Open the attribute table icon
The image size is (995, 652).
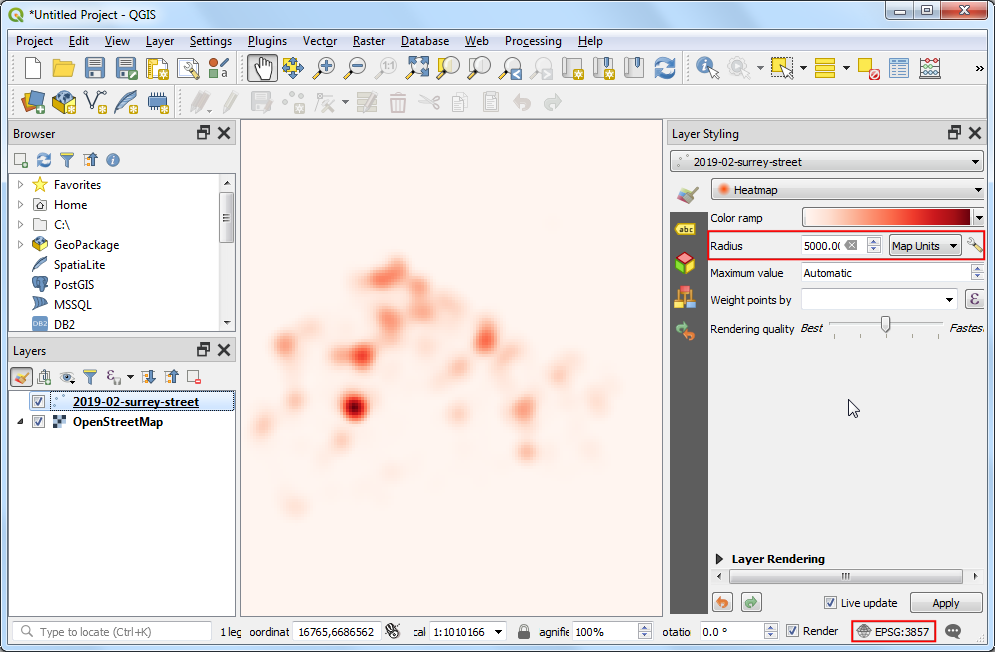tap(899, 68)
